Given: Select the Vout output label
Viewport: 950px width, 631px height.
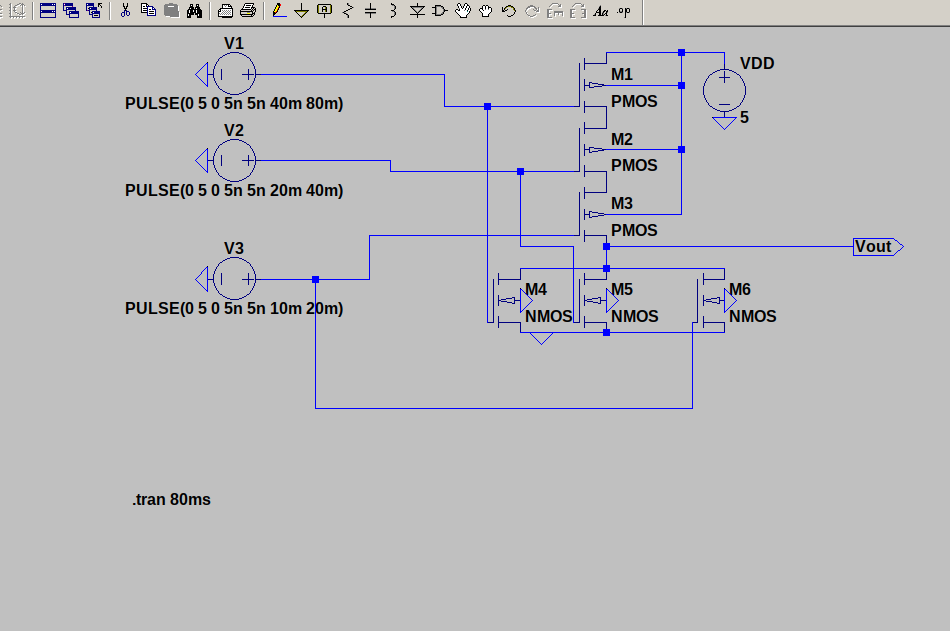Looking at the screenshot, I should click(x=875, y=246).
